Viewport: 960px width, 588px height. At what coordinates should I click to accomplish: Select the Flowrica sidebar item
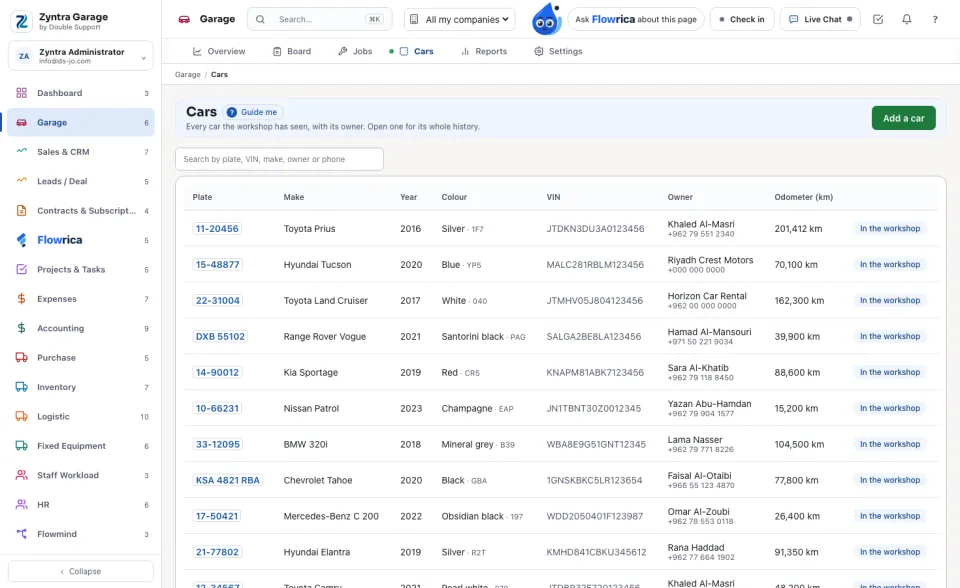pos(81,240)
